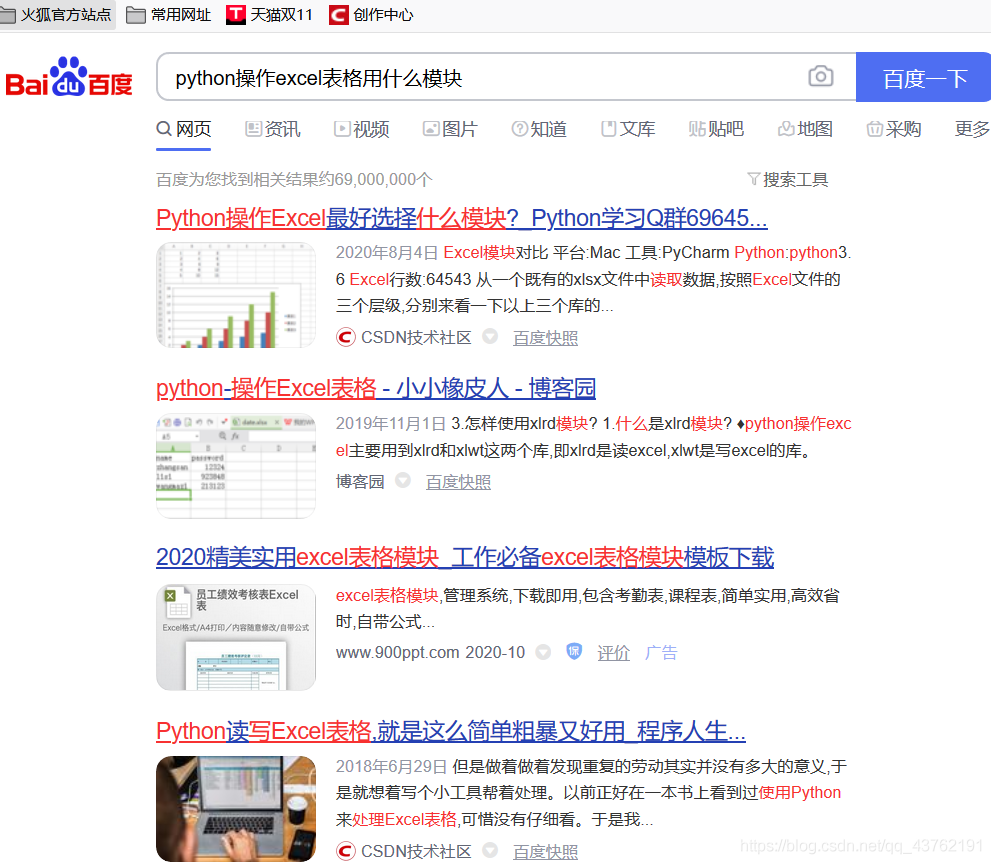Open 百度快照 for last CSDN result

(x=545, y=852)
